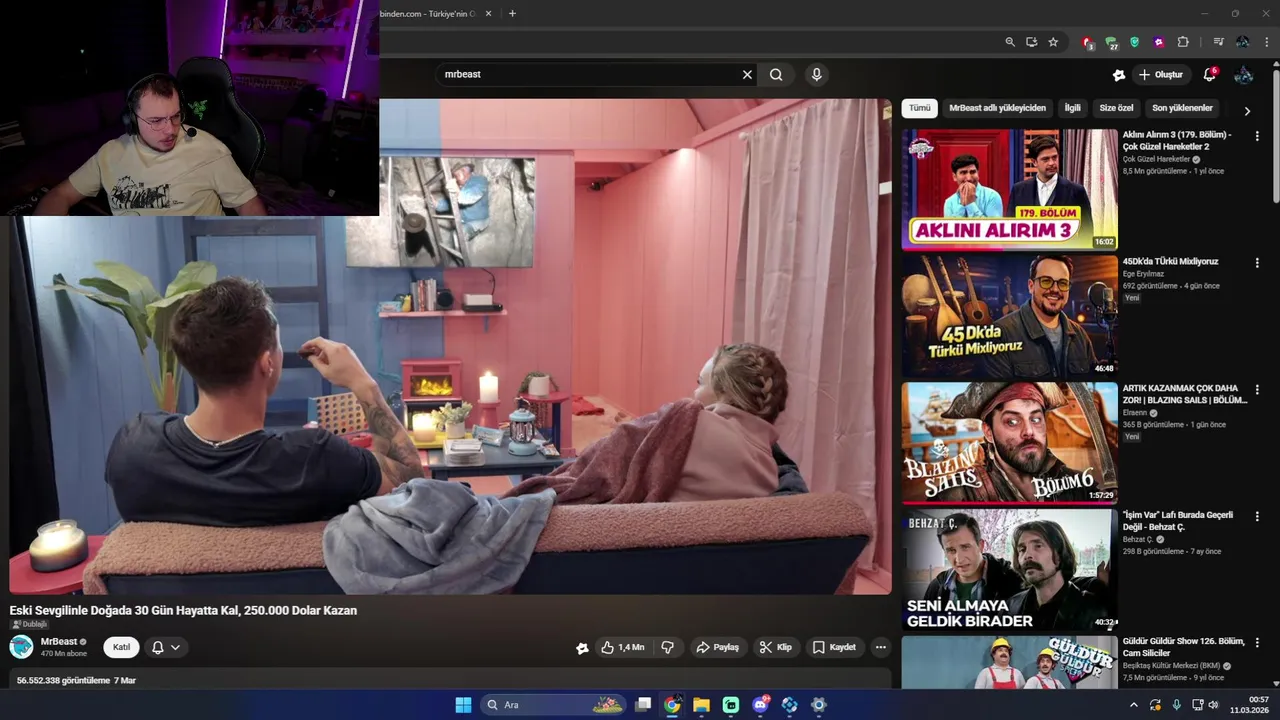Open File Explorer from taskbar
1280x720 pixels.
click(701, 705)
